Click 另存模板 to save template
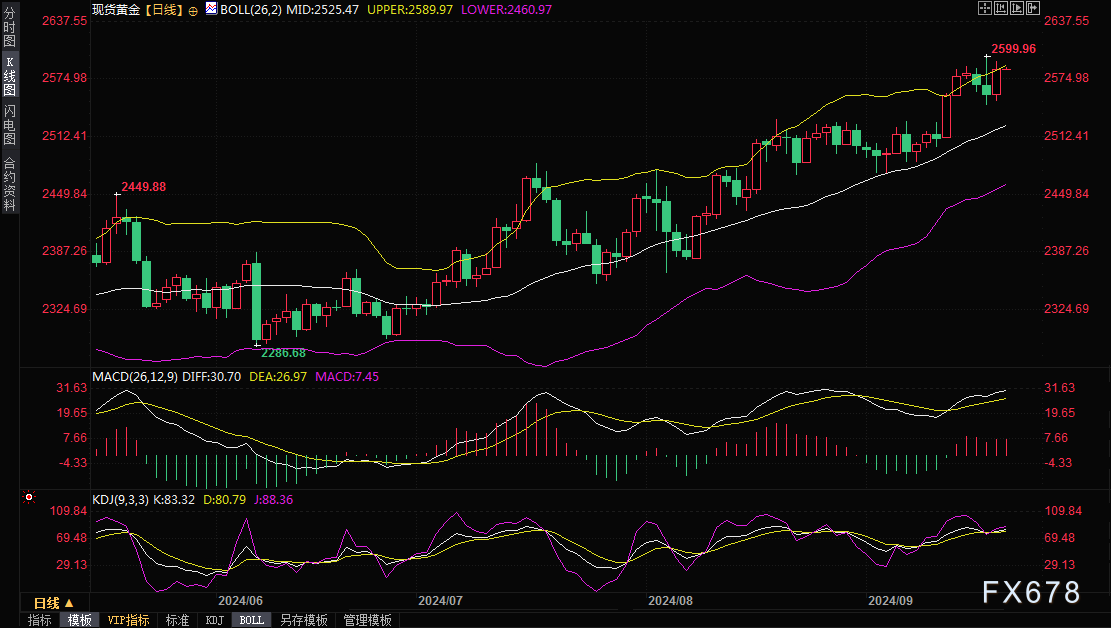Viewport: 1111px width, 628px height. (x=304, y=620)
